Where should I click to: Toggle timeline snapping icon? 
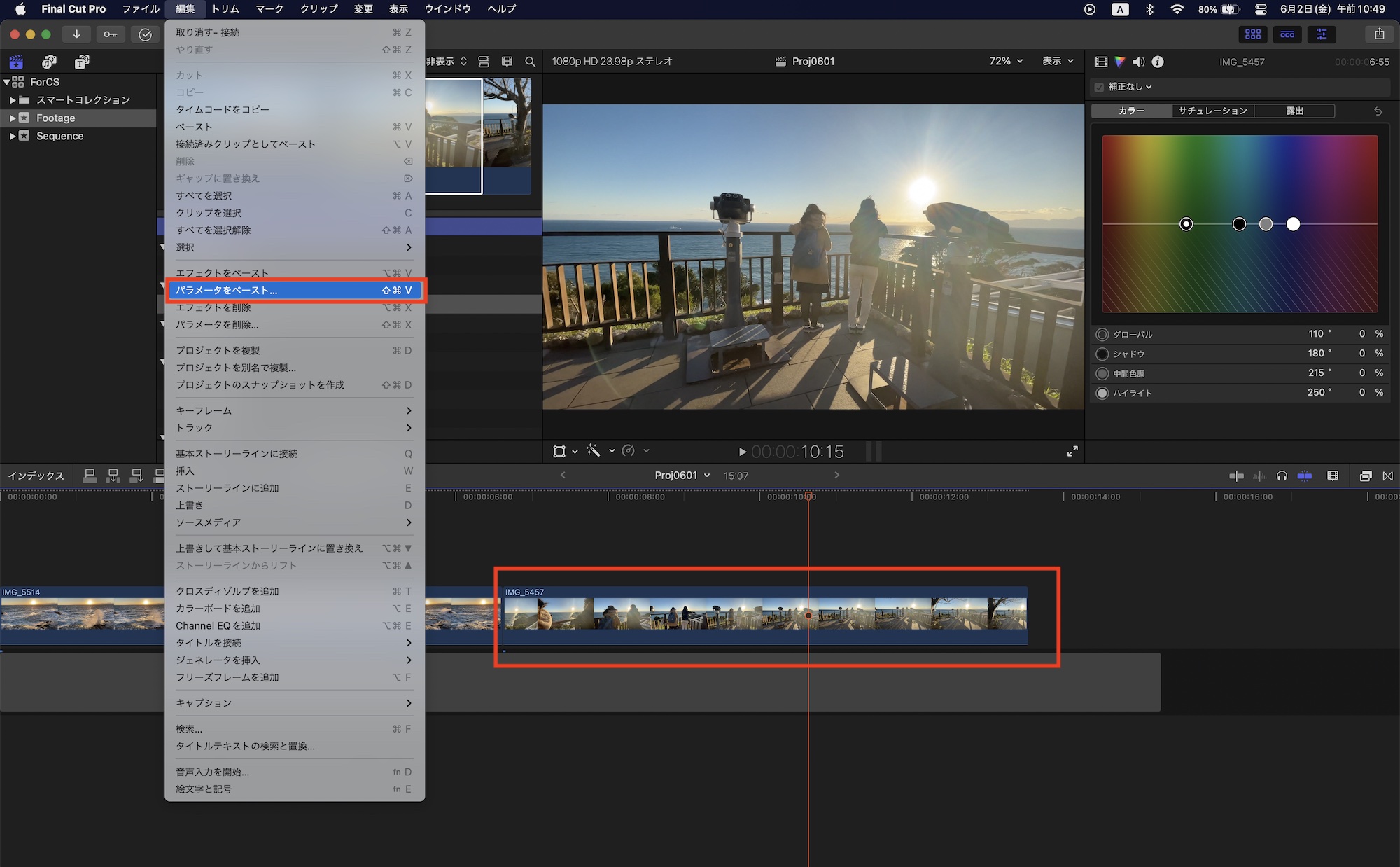[1305, 476]
